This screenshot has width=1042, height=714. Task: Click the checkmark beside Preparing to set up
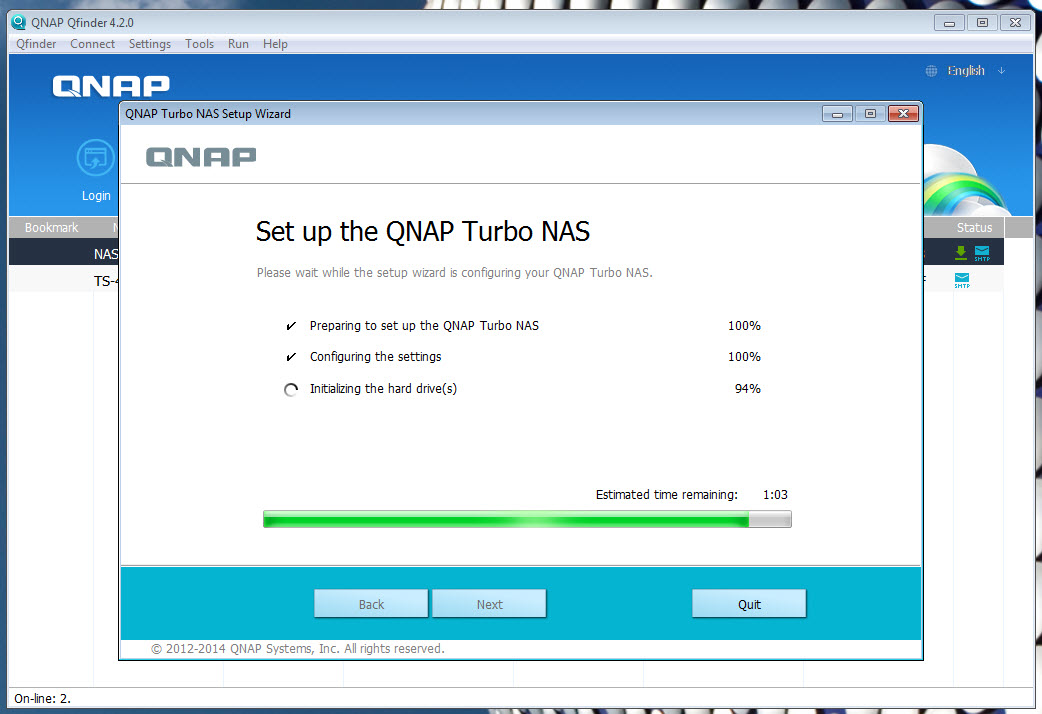291,326
